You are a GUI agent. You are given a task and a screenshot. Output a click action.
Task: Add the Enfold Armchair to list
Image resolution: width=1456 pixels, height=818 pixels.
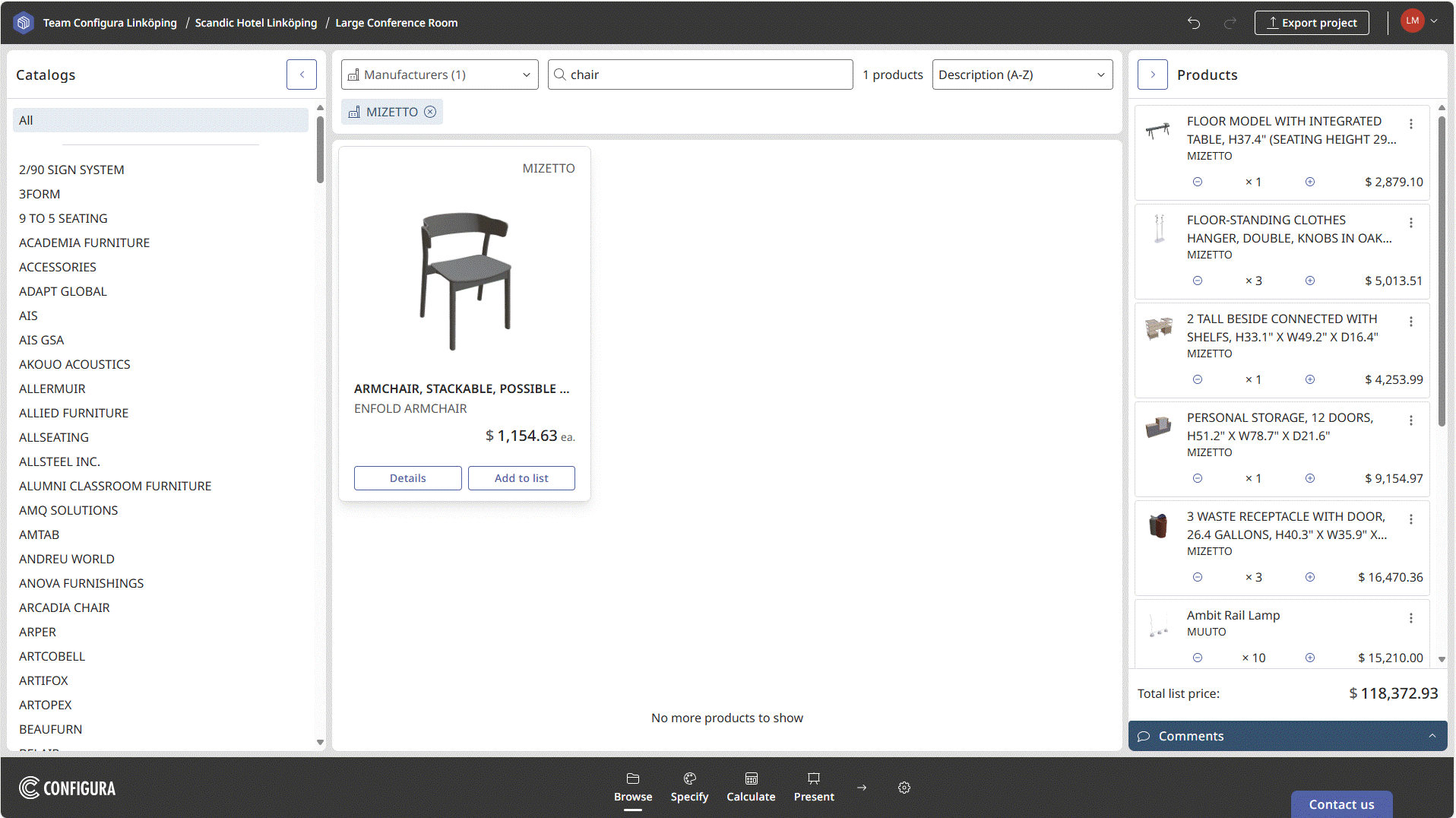tap(521, 478)
